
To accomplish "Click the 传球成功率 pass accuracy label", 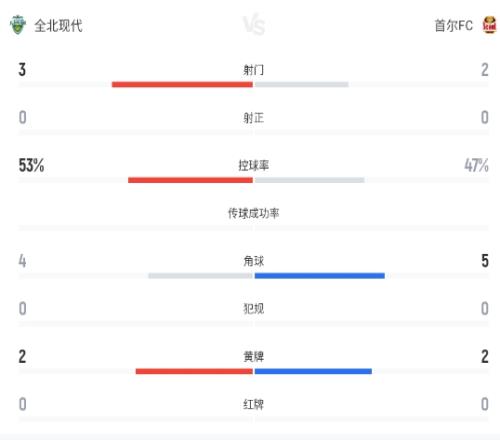I will (x=253, y=213).
